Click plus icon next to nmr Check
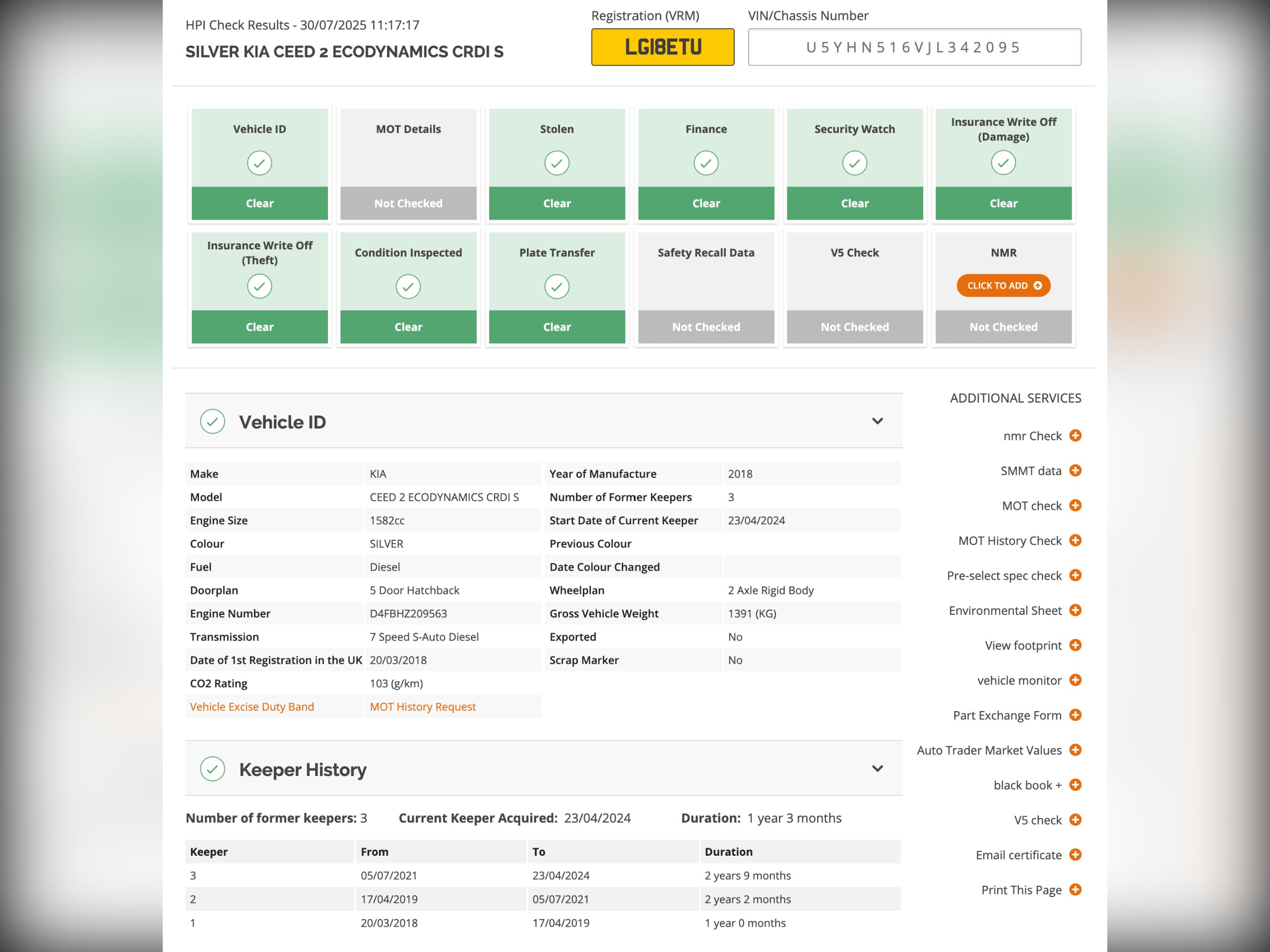This screenshot has width=1270, height=952. (1076, 435)
